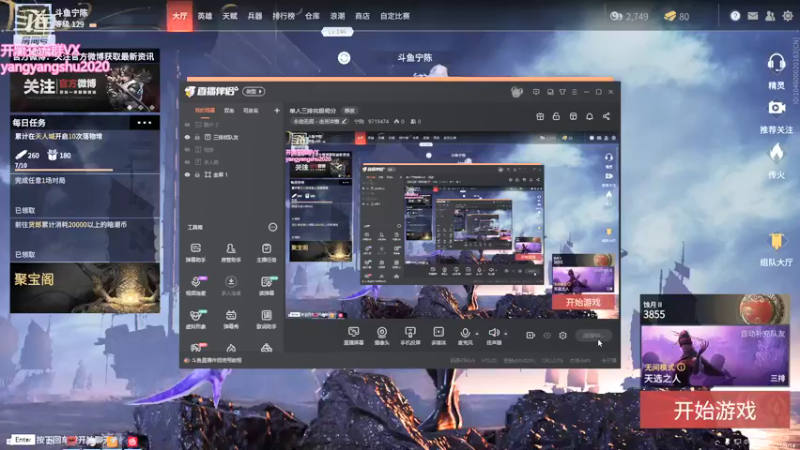This screenshot has width=800, height=450.
Task: Toggle the preview eye icon in the bottom control bar
Action: click(547, 335)
